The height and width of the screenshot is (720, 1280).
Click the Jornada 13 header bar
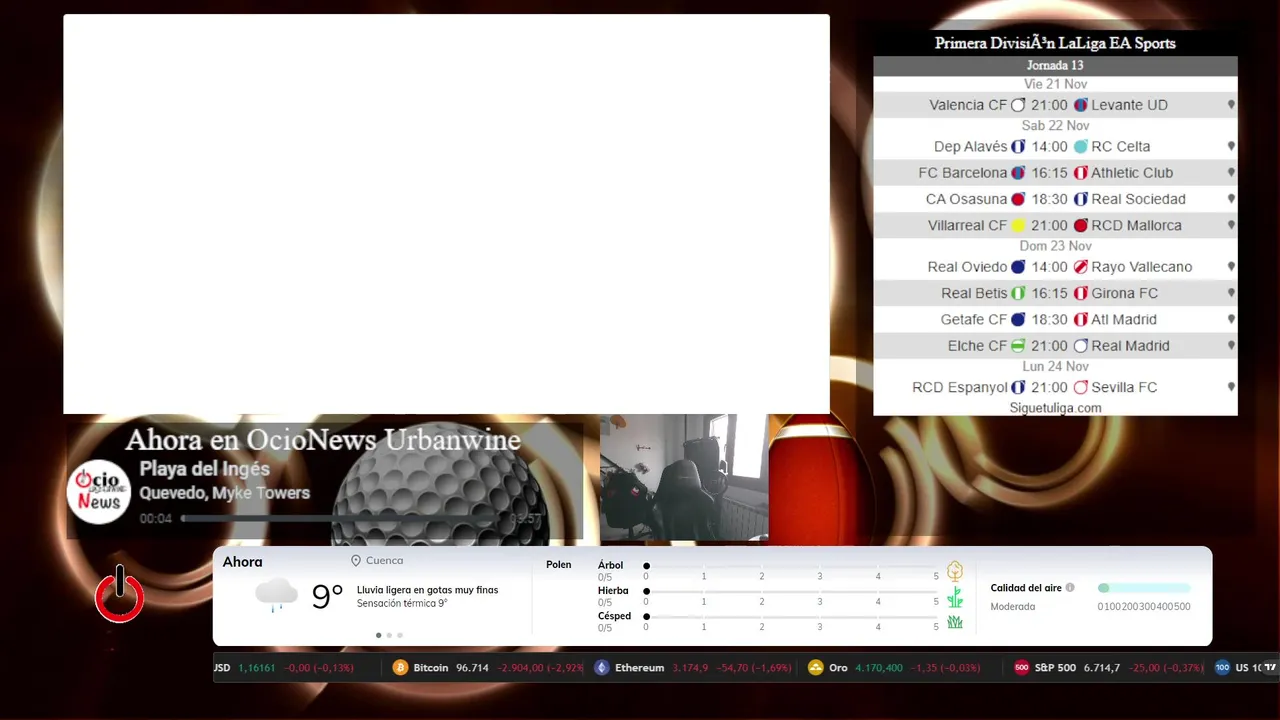point(1055,66)
